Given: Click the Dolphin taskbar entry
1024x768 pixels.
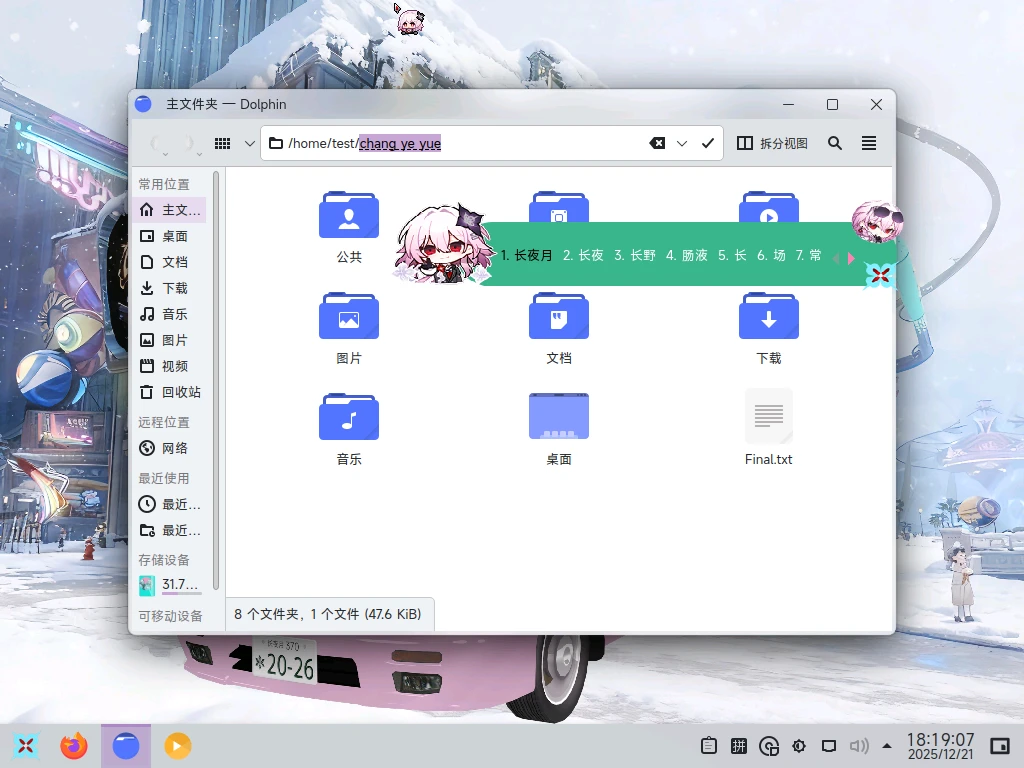Looking at the screenshot, I should 125,745.
